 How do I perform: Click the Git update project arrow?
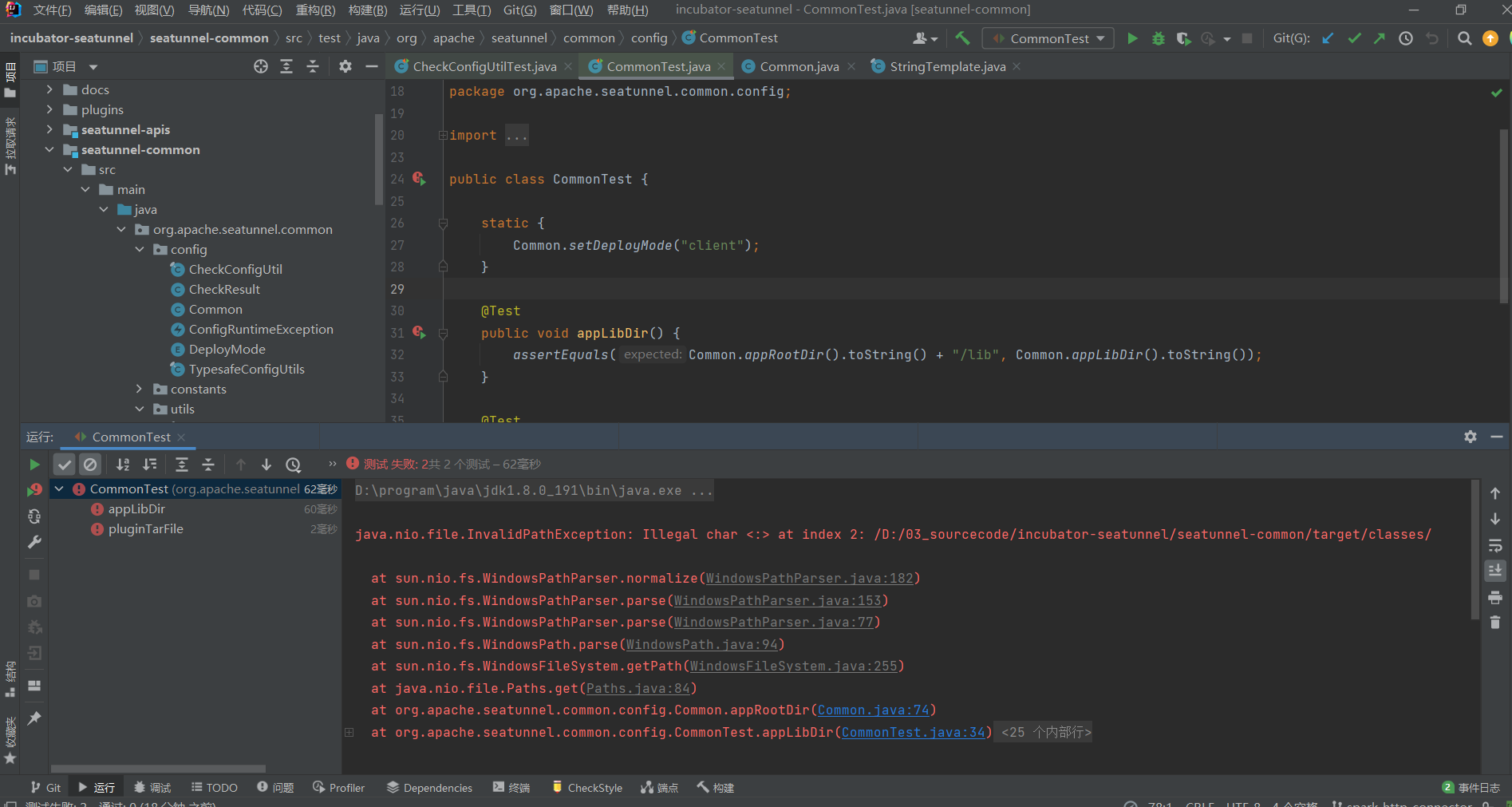point(1328,38)
